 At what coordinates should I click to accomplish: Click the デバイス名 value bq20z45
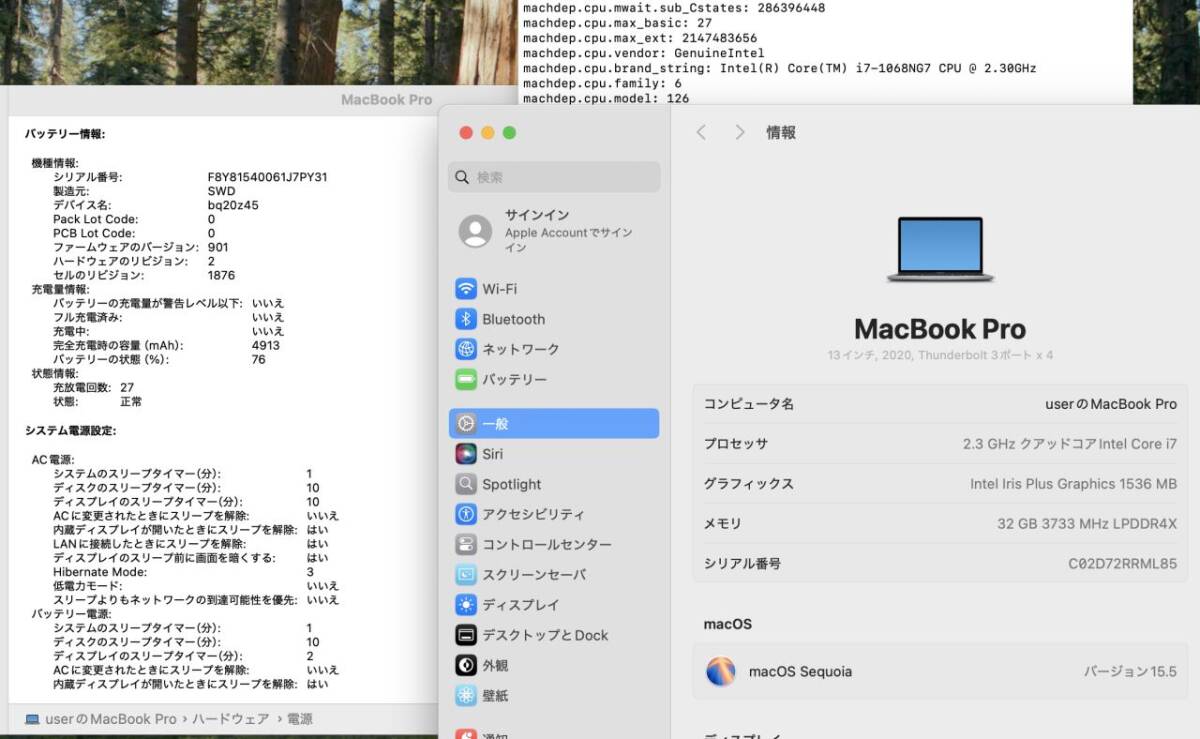click(233, 205)
